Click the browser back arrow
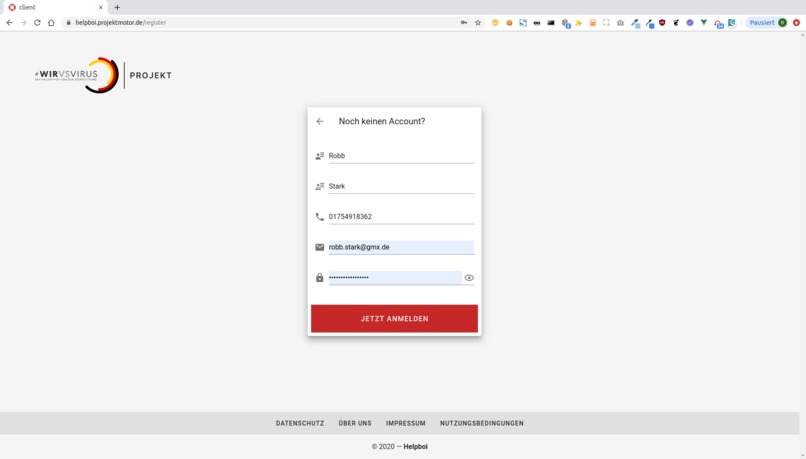Viewport: 806px width, 459px height. 9,23
